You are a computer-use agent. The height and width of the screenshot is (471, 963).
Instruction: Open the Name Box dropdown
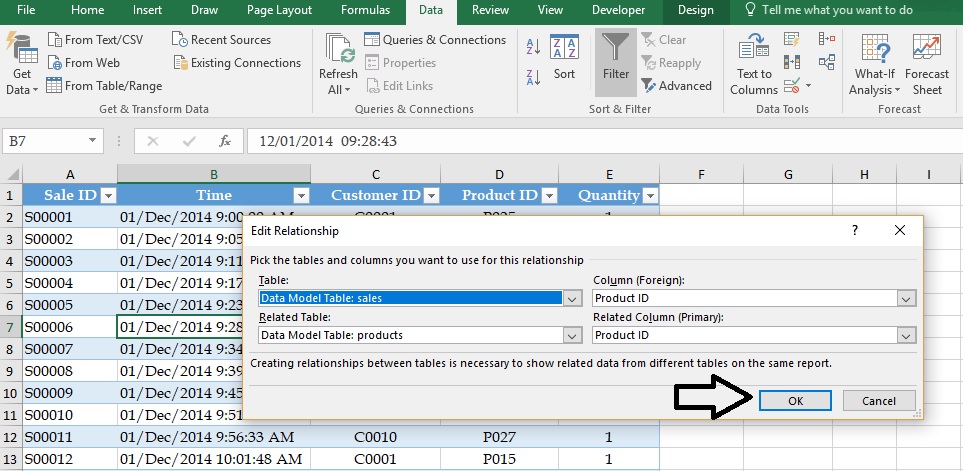92,141
